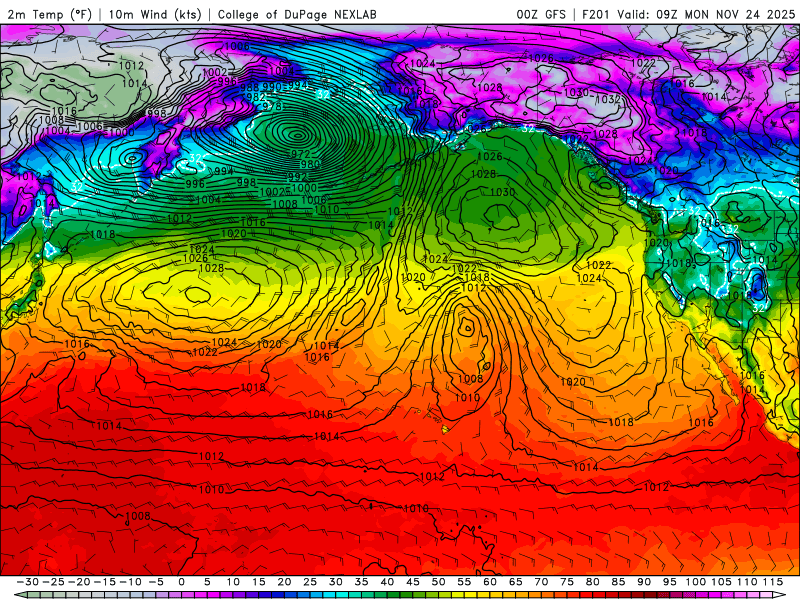This screenshot has width=800, height=600.
Task: Click the 992 isobar pressure label
Action: pos(297,177)
